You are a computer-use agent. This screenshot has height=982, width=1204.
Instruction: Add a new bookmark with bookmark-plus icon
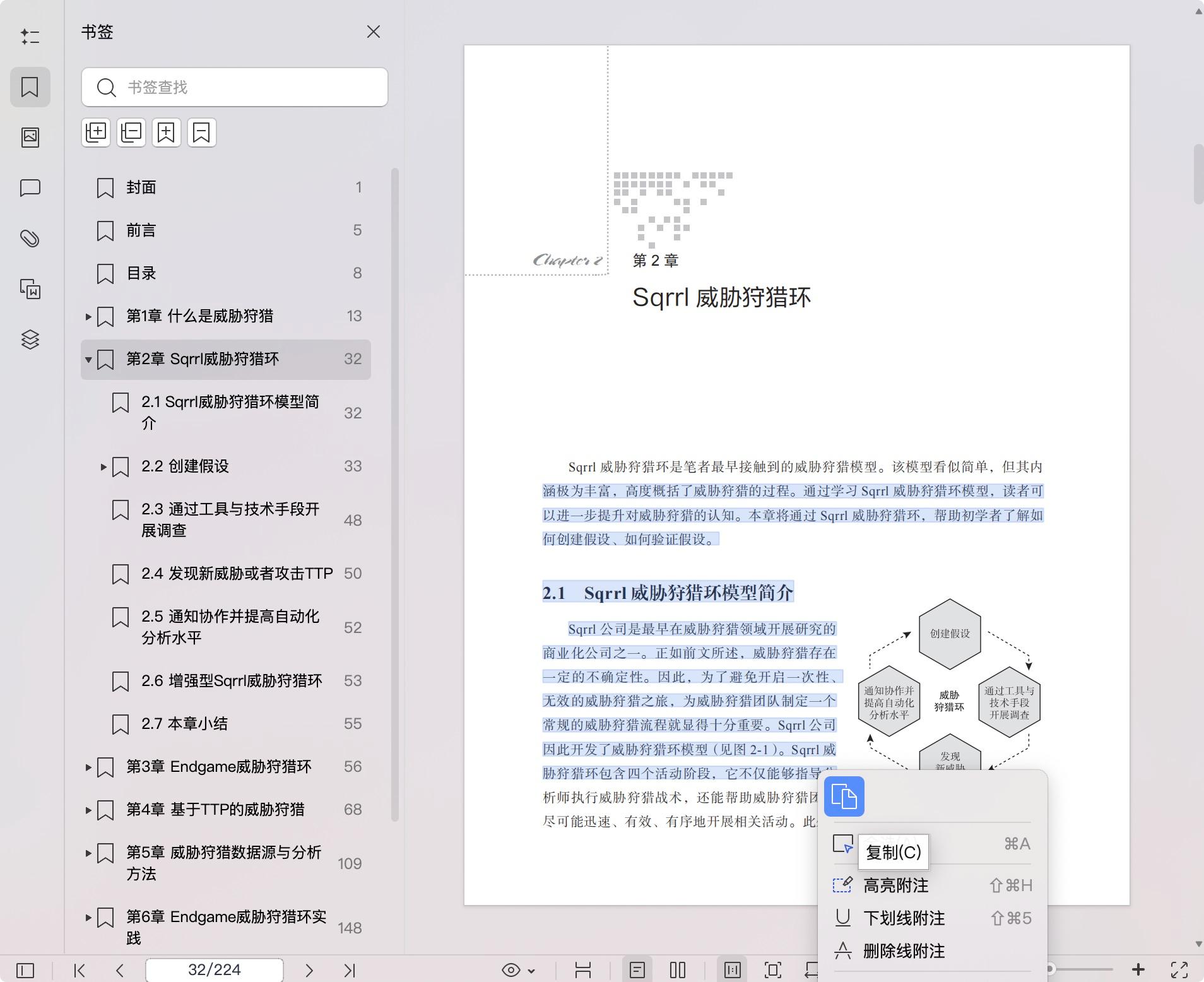166,133
